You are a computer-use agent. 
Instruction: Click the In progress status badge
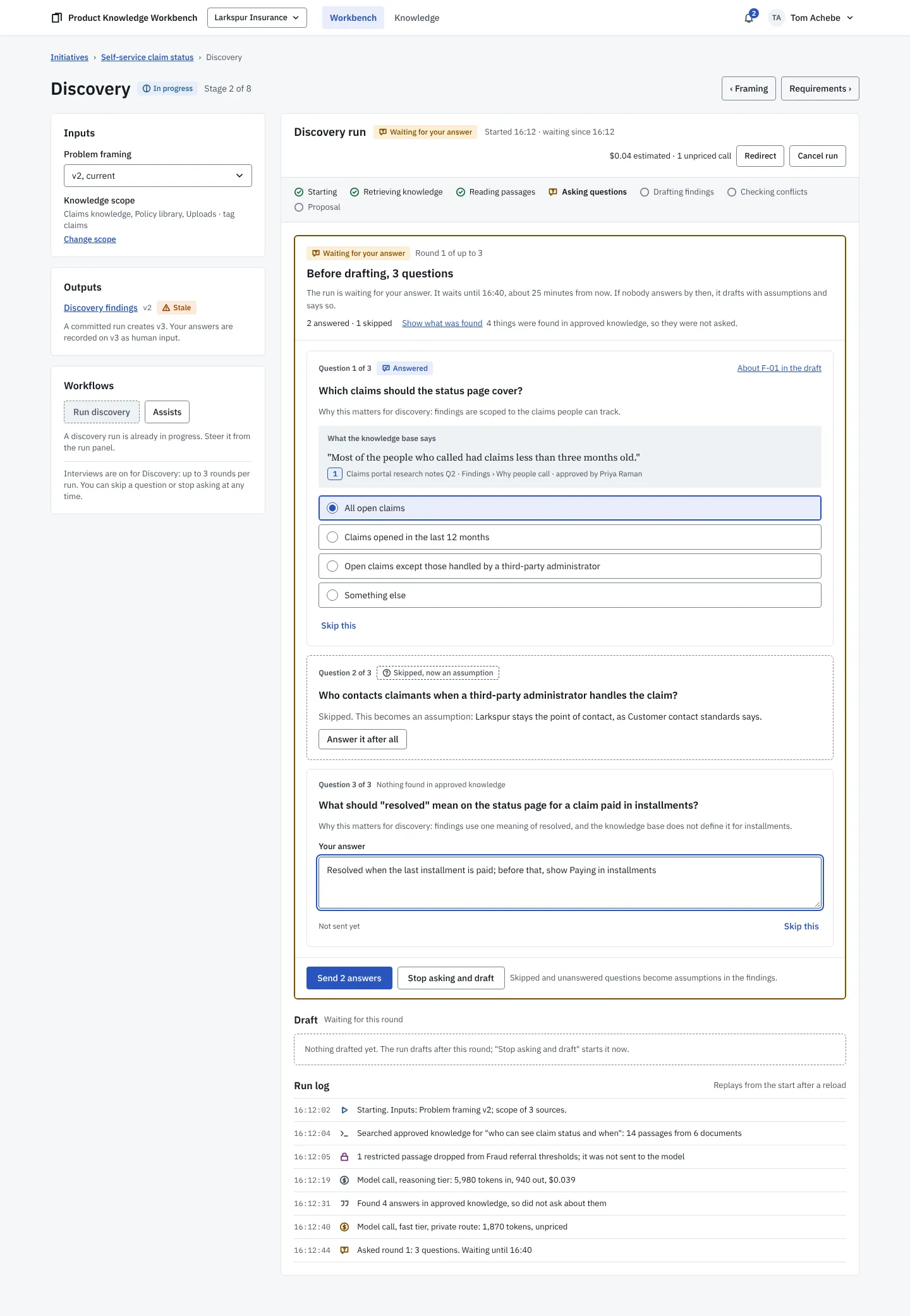(167, 88)
